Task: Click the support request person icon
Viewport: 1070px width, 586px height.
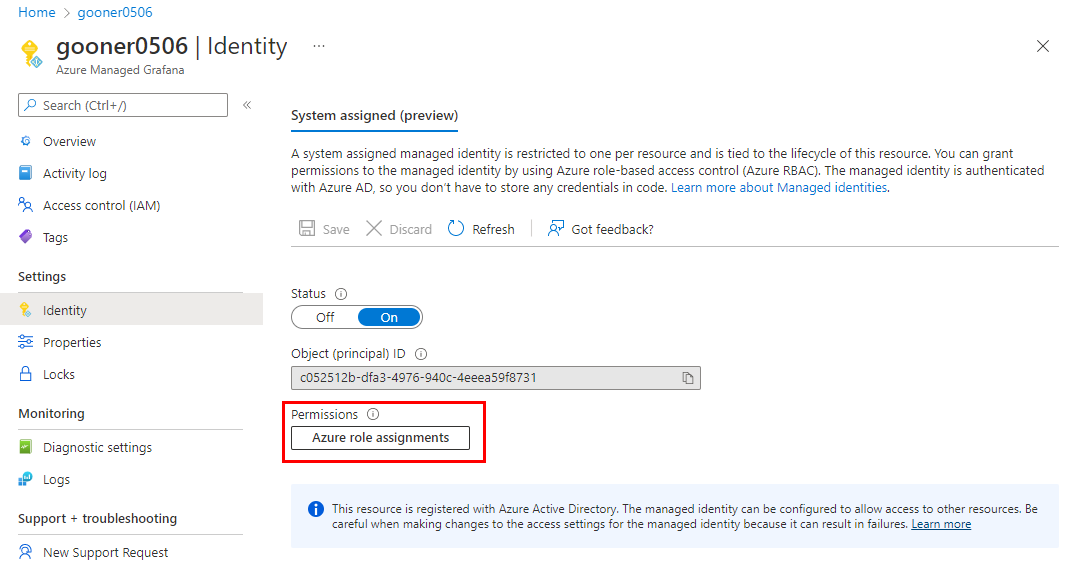Action: pyautogui.click(x=25, y=552)
